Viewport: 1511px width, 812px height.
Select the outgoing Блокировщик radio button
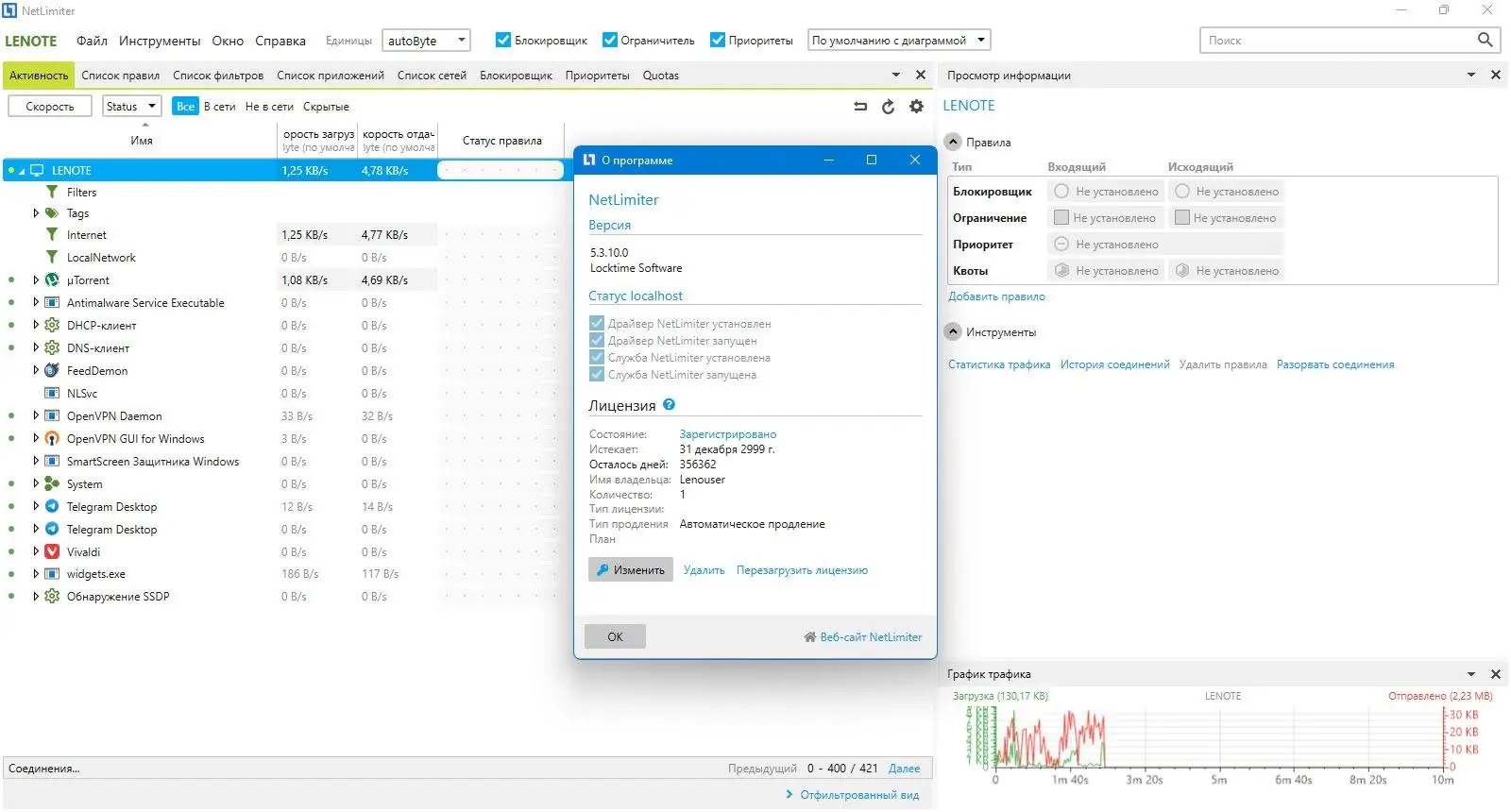1182,191
